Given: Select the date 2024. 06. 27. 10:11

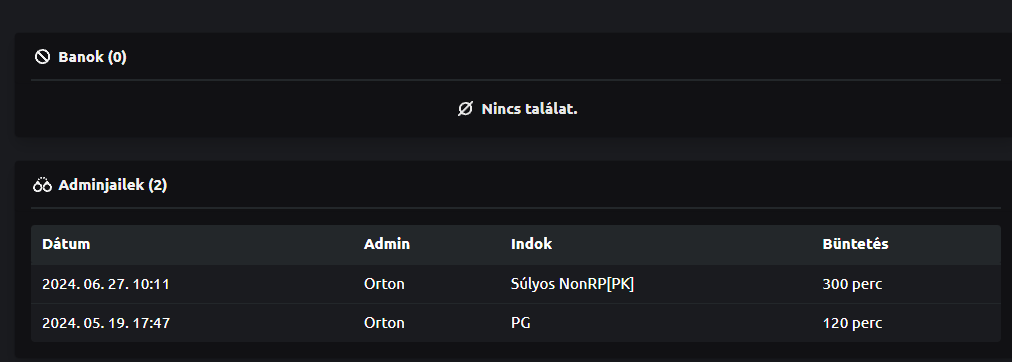Looking at the screenshot, I should tap(106, 284).
